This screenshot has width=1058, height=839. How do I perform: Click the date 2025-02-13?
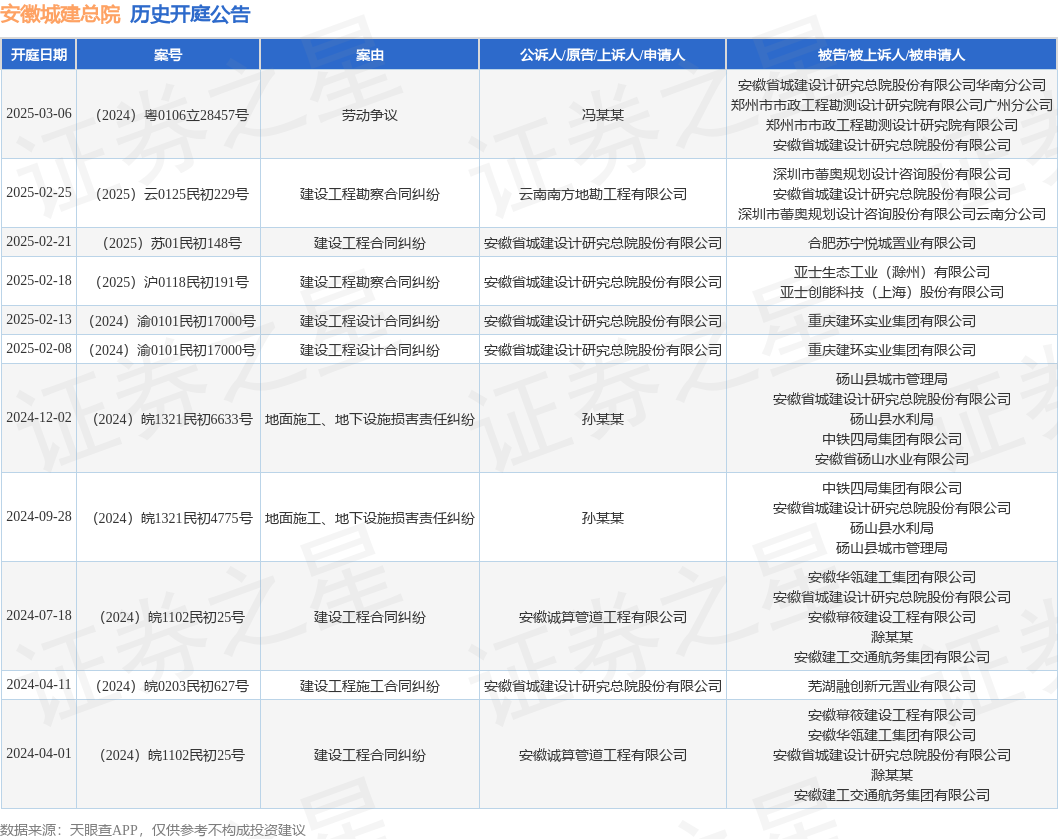[39, 320]
